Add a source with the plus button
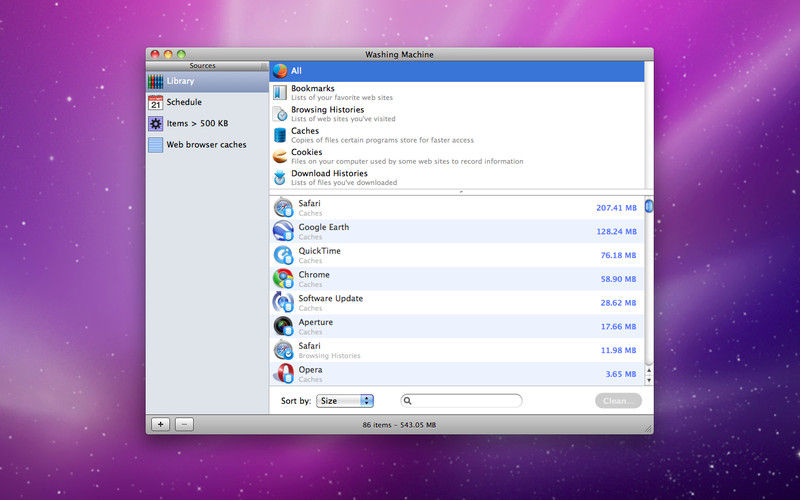Image resolution: width=800 pixels, height=500 pixels. click(x=160, y=424)
